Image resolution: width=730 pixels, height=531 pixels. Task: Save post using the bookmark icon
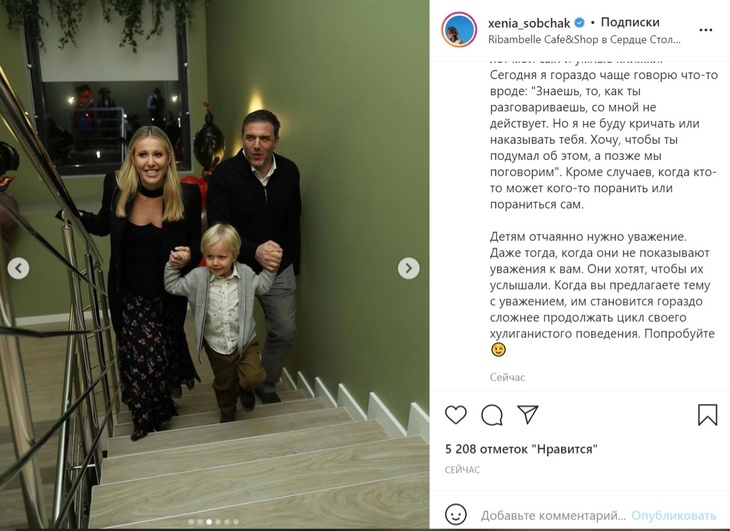point(707,414)
